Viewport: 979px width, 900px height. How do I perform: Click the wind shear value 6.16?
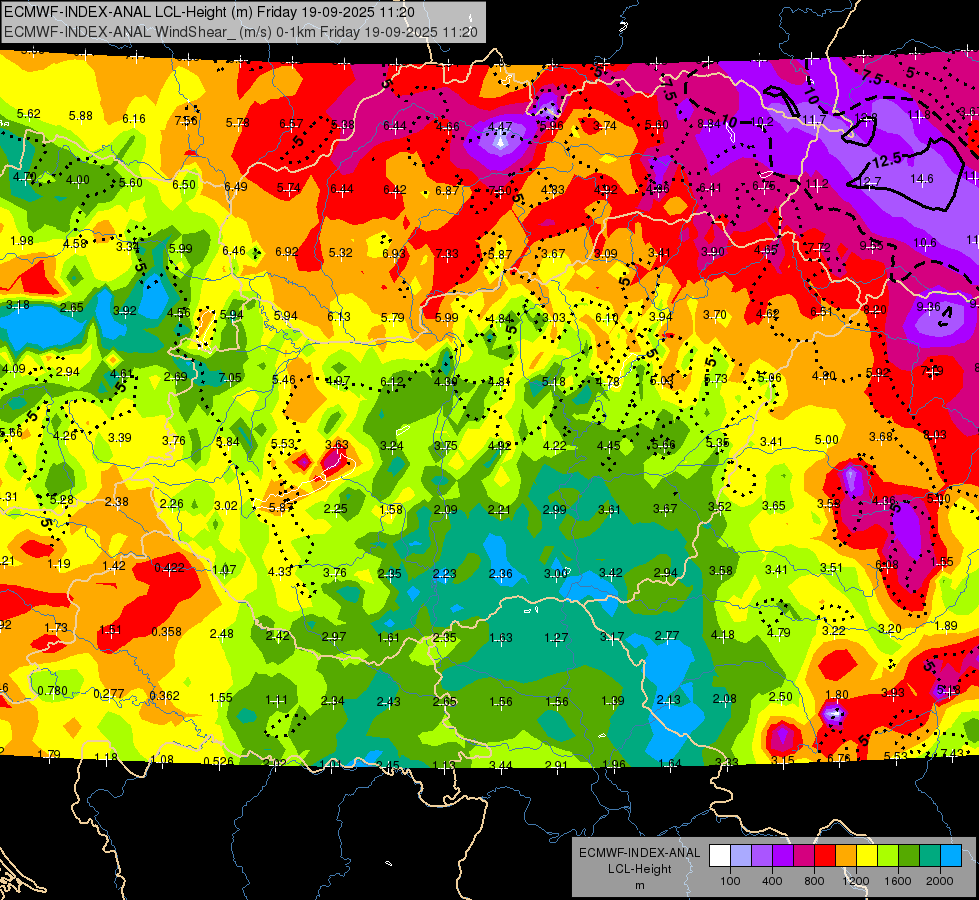point(134,119)
